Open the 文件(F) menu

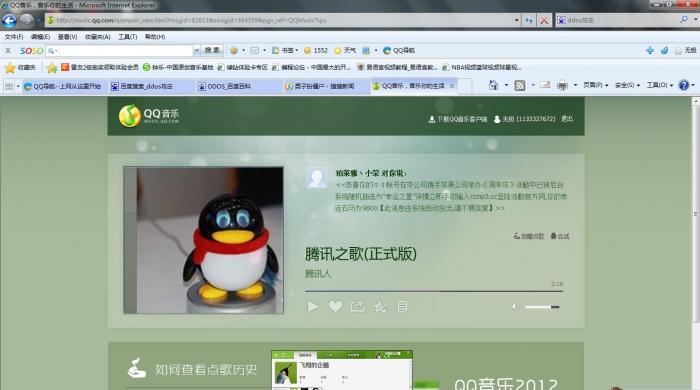13,37
